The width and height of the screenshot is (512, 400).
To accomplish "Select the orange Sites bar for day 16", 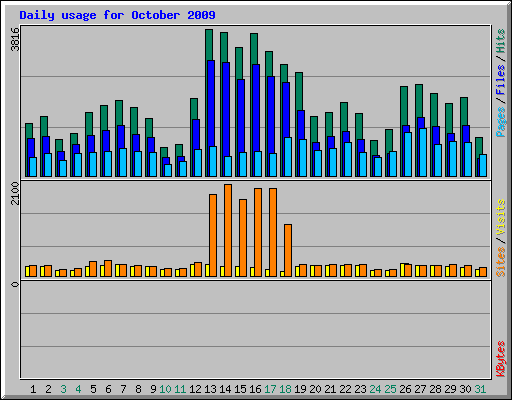I will (258, 232).
